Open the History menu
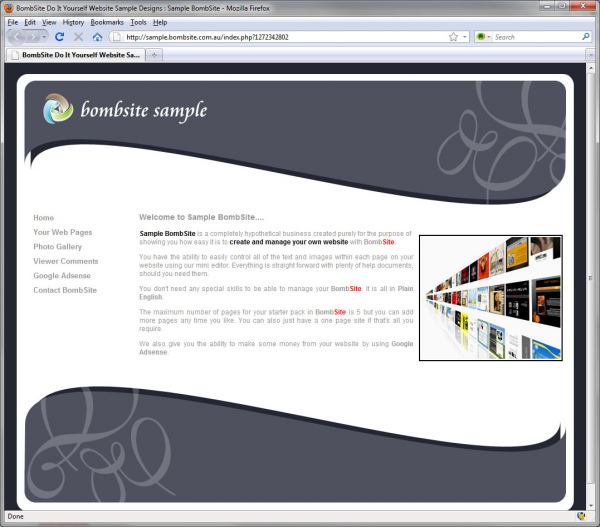Viewport: 600px width, 527px height. click(x=73, y=22)
